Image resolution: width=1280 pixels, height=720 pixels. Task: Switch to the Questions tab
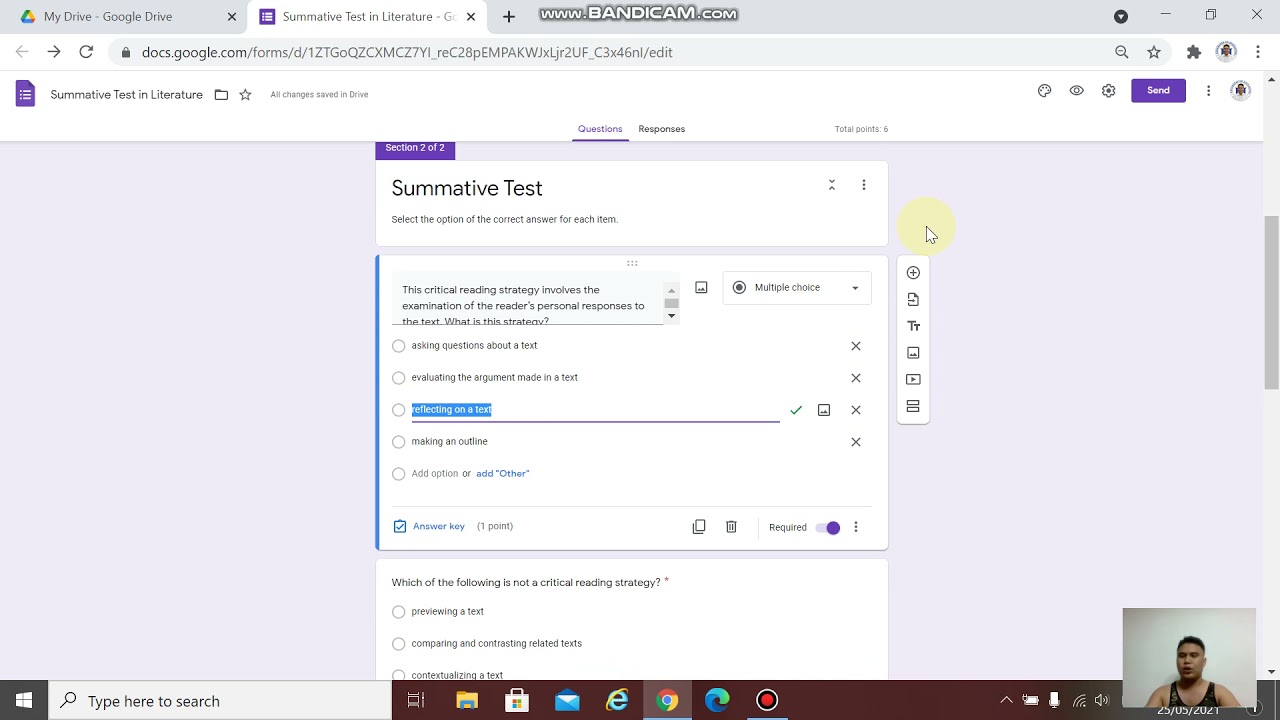(x=600, y=129)
